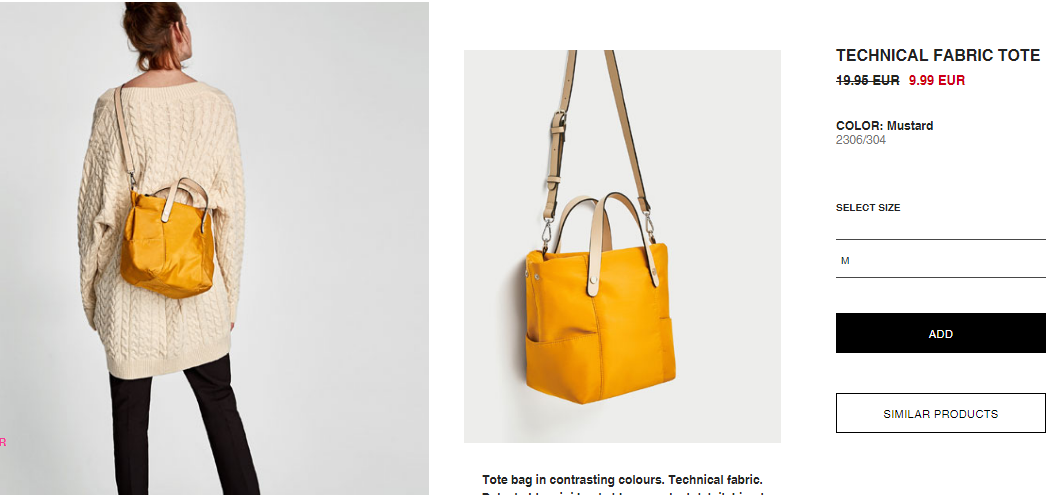Click the model's black trousers
The image size is (1046, 495).
coord(183,427)
